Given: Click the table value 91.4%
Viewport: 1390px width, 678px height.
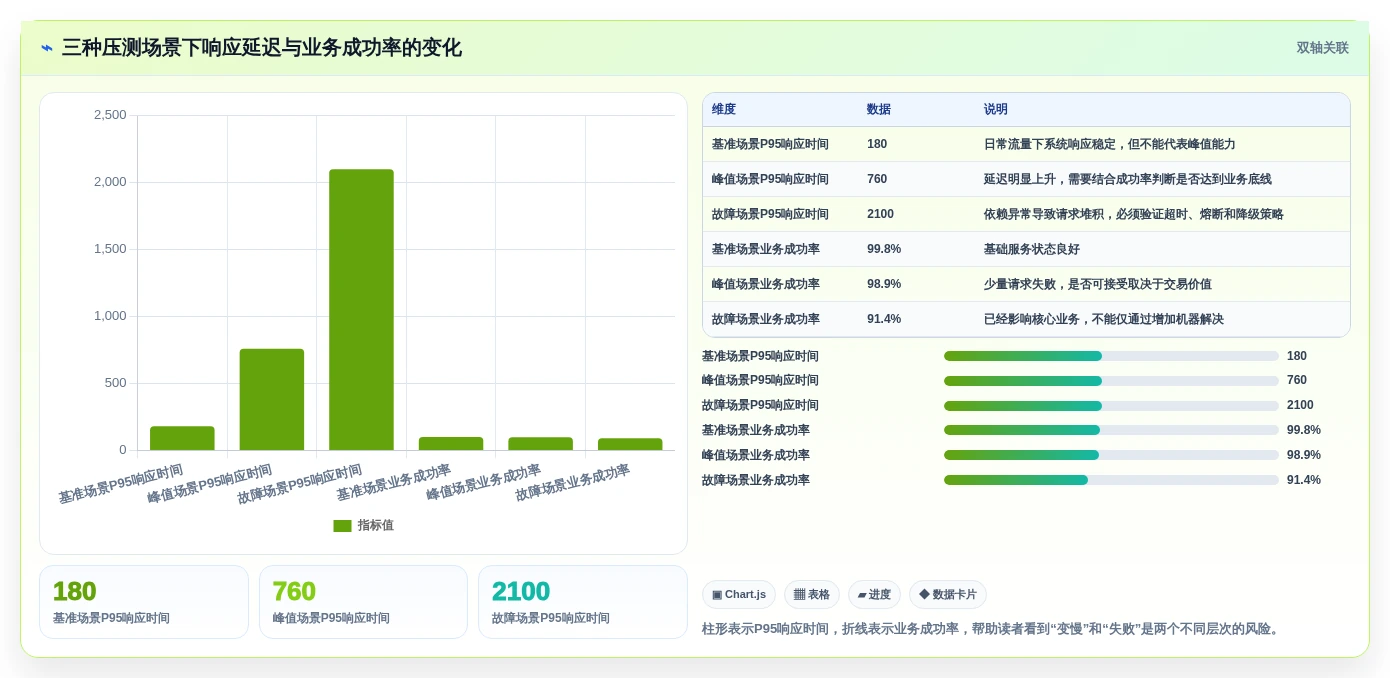Looking at the screenshot, I should [x=884, y=319].
